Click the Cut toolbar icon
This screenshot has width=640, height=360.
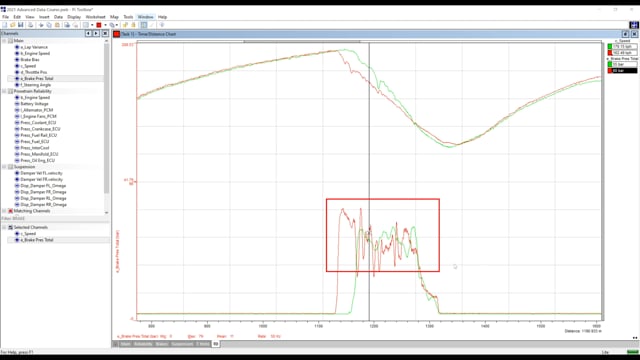coord(41,25)
